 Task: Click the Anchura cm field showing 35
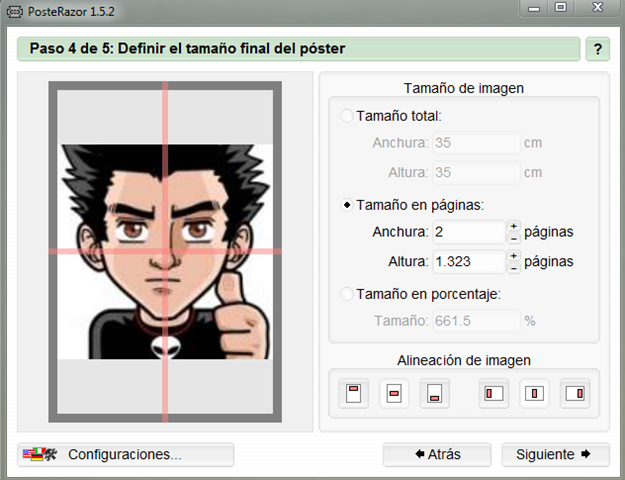coord(476,143)
